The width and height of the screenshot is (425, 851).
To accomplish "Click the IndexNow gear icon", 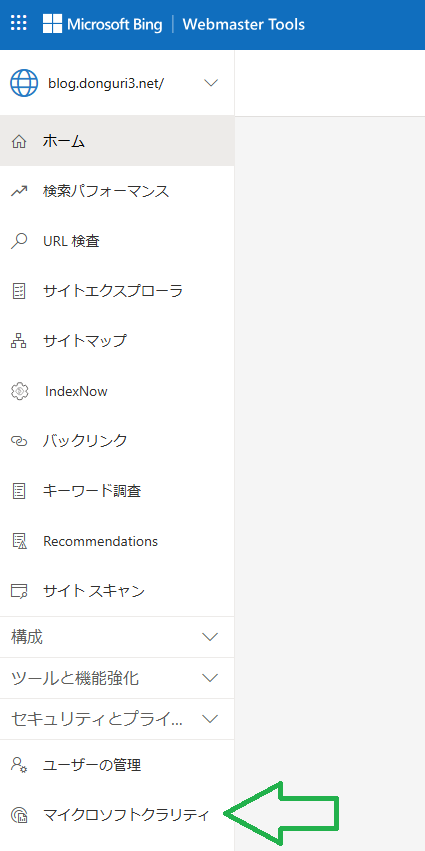I will 19,391.
